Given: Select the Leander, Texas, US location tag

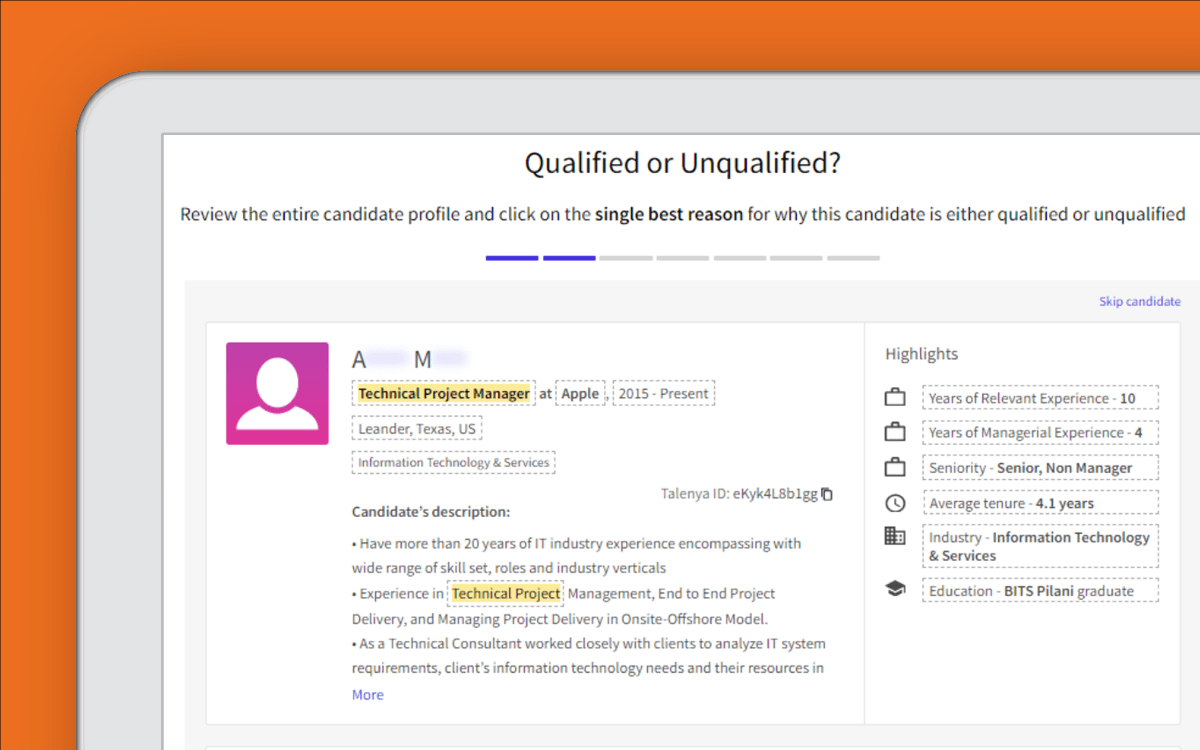Looking at the screenshot, I should pyautogui.click(x=417, y=428).
